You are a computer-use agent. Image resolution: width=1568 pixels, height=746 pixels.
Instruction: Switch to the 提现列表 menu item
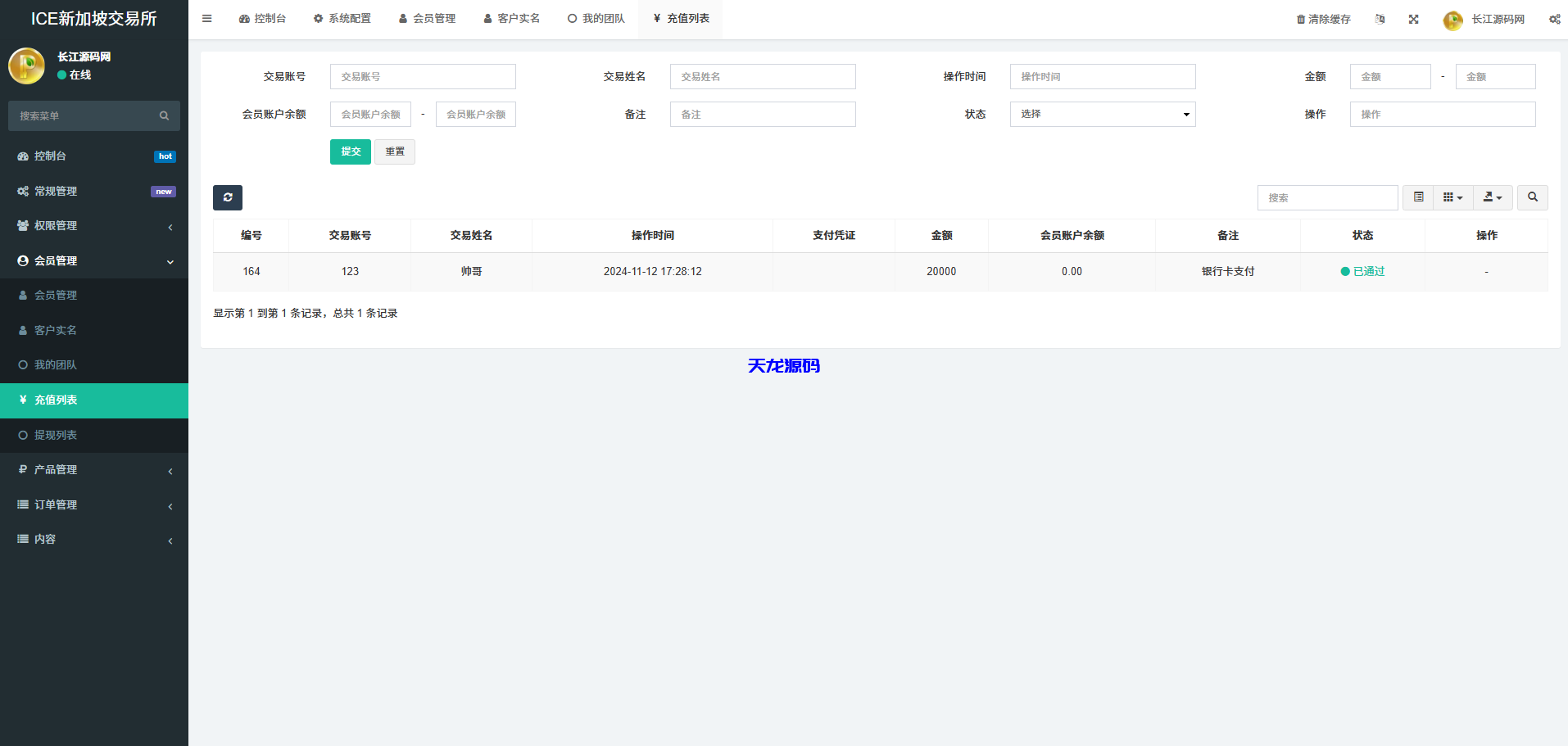pyautogui.click(x=93, y=435)
